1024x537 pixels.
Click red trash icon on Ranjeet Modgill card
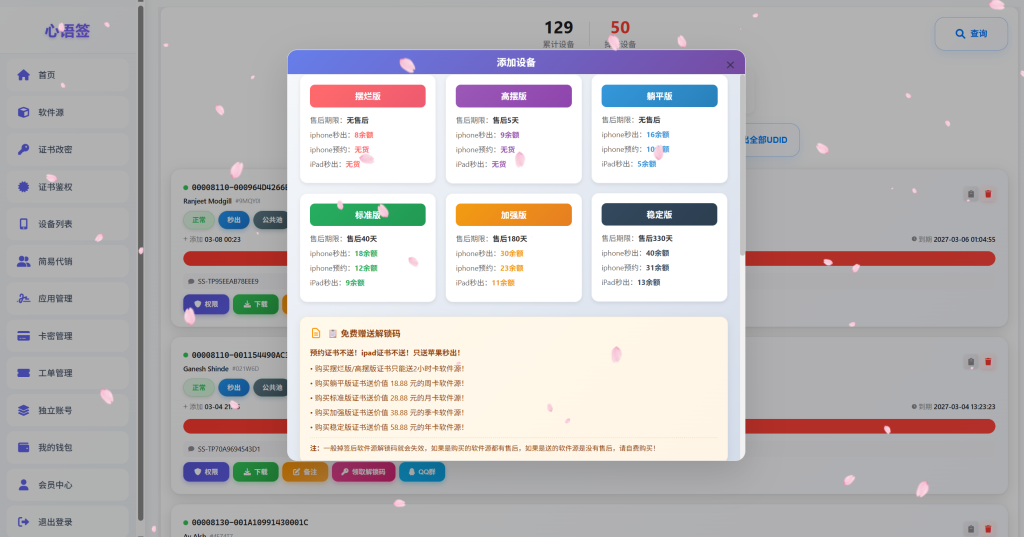point(988,194)
